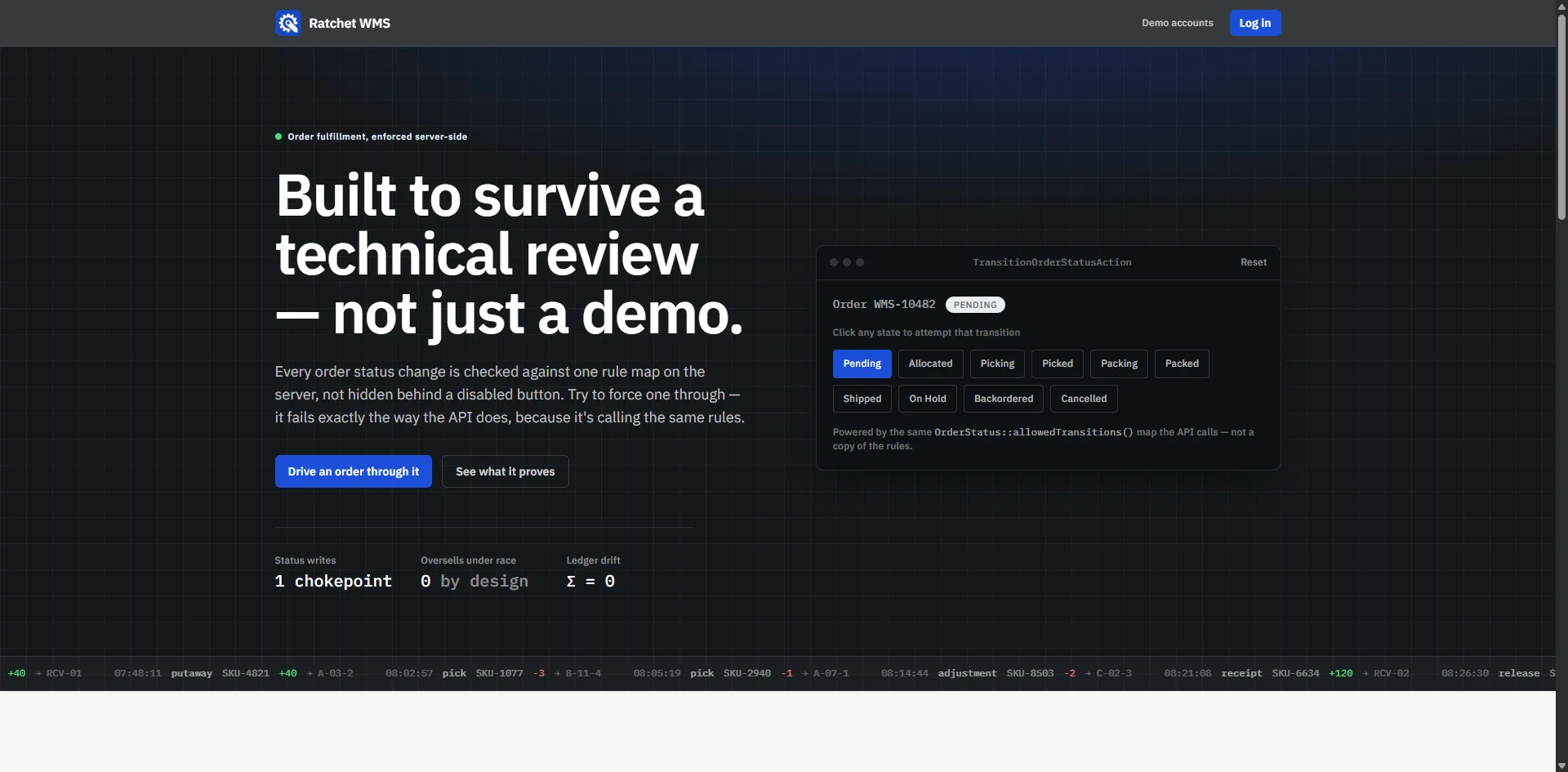Put the order On Hold

tap(928, 399)
